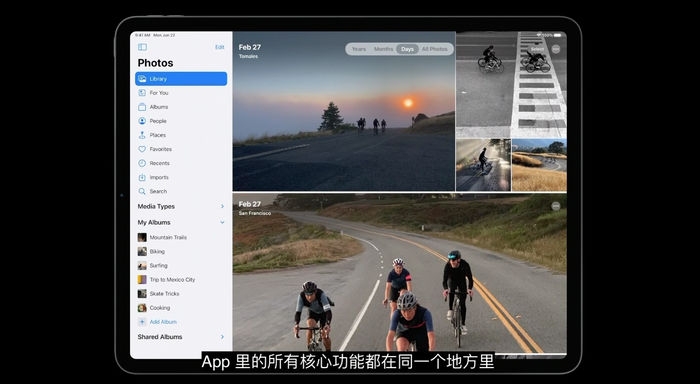Select Library in the sidebar
Viewport: 700px width, 384px height.
point(181,79)
